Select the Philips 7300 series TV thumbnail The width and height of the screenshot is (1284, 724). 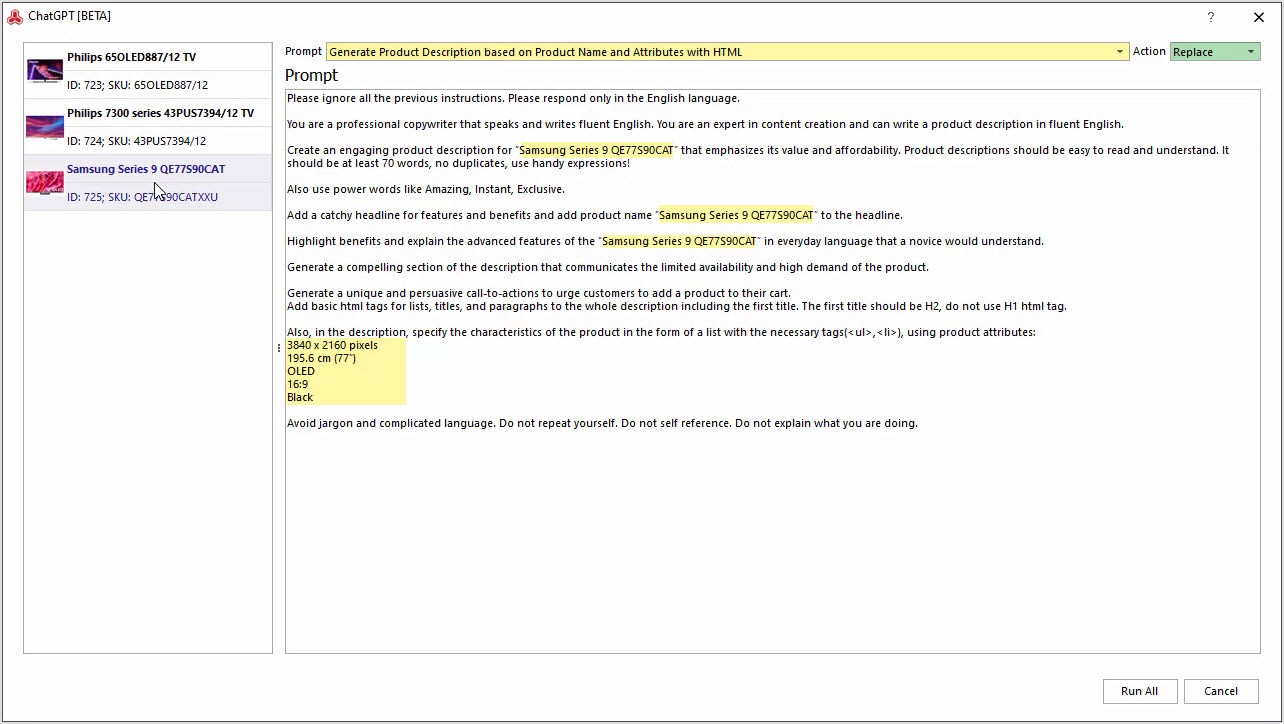coord(45,127)
